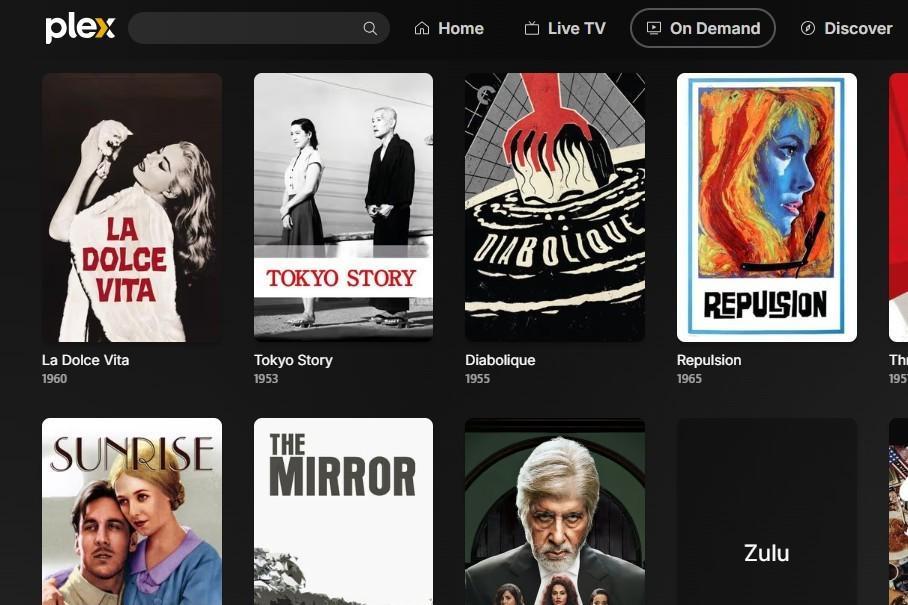Open the Tokyo Story poster
This screenshot has width=908, height=605.
tap(343, 207)
